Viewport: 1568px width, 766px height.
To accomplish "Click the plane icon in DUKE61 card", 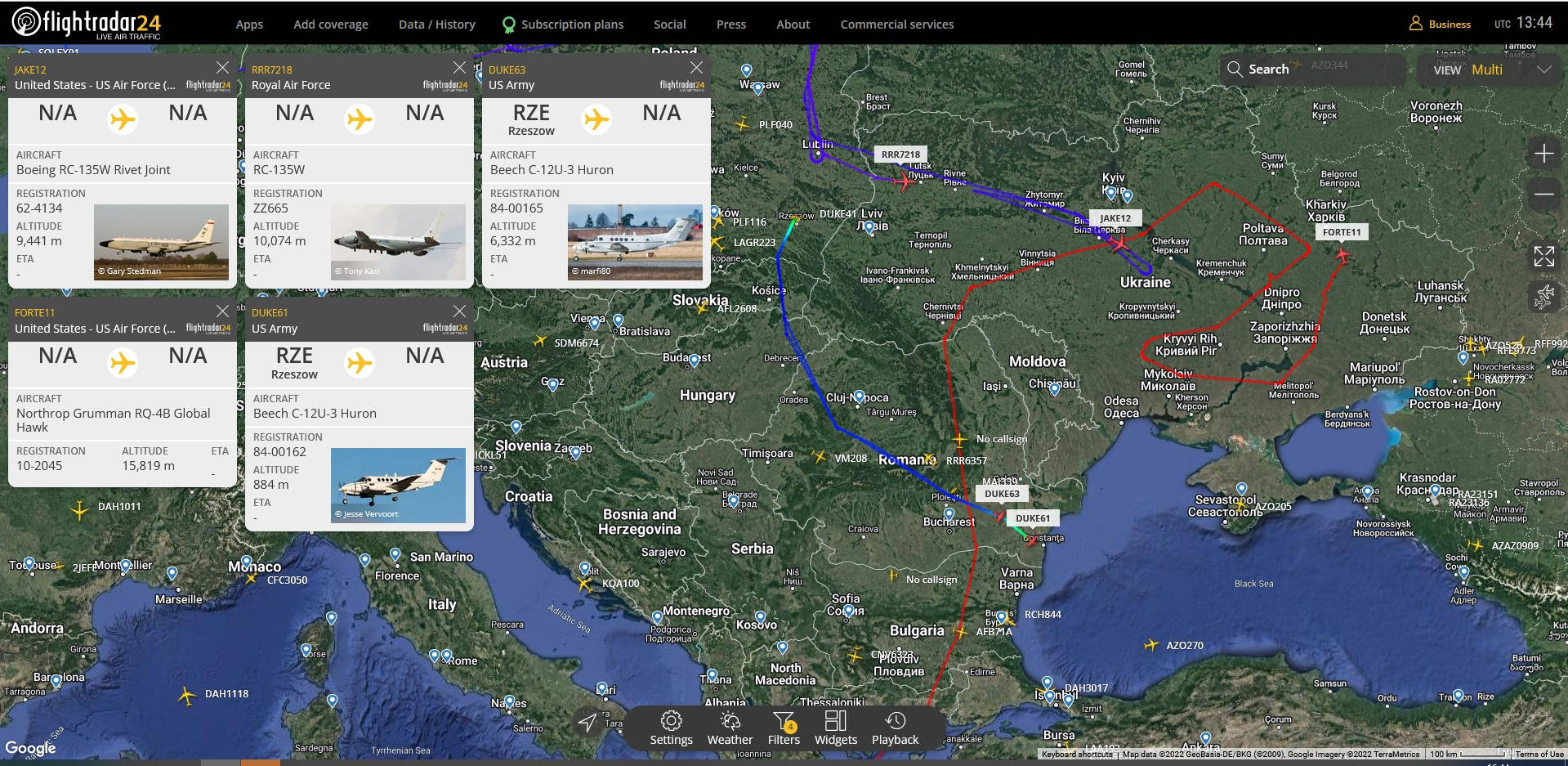I will point(360,362).
